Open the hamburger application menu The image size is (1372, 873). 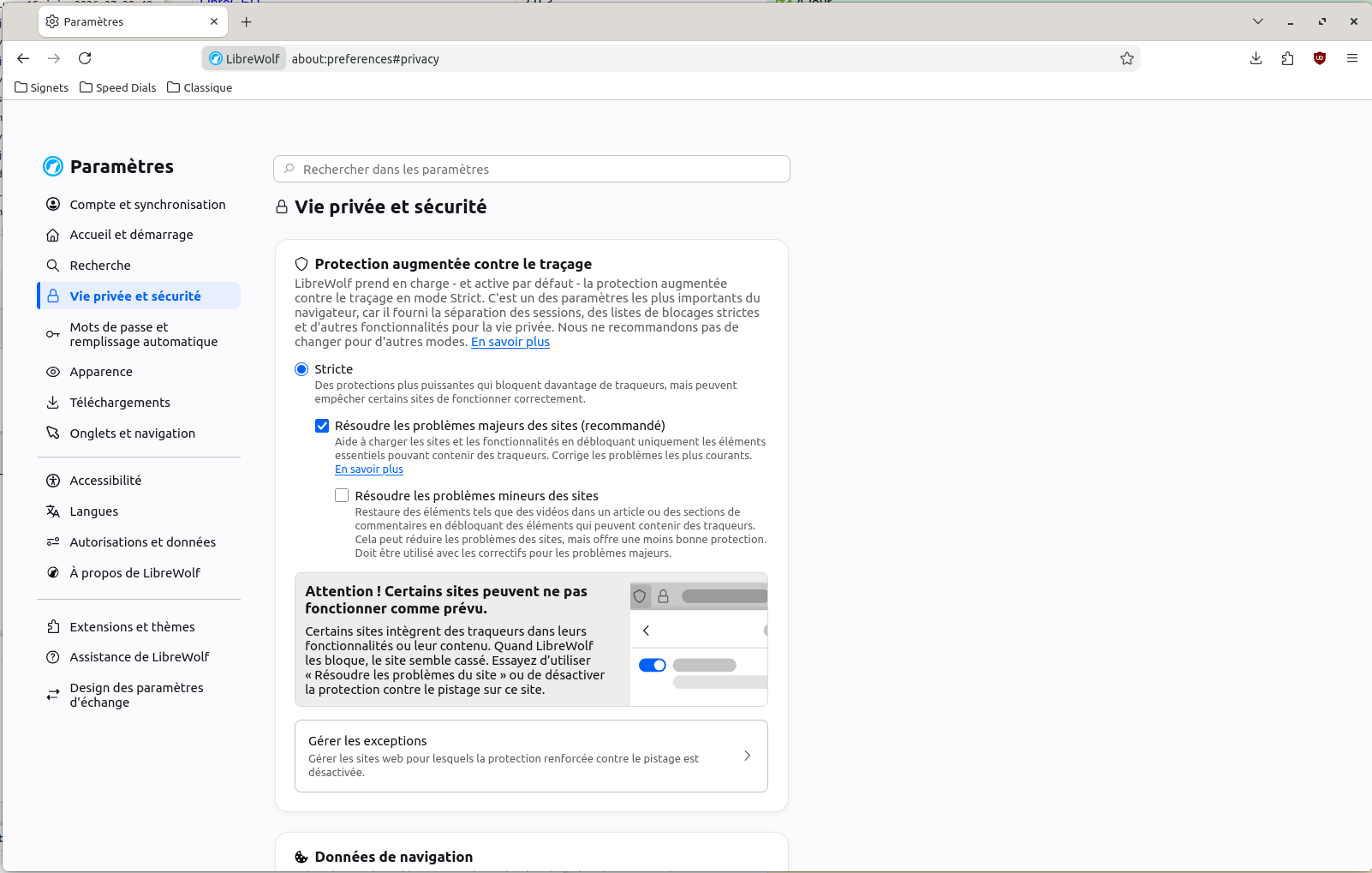click(1352, 58)
